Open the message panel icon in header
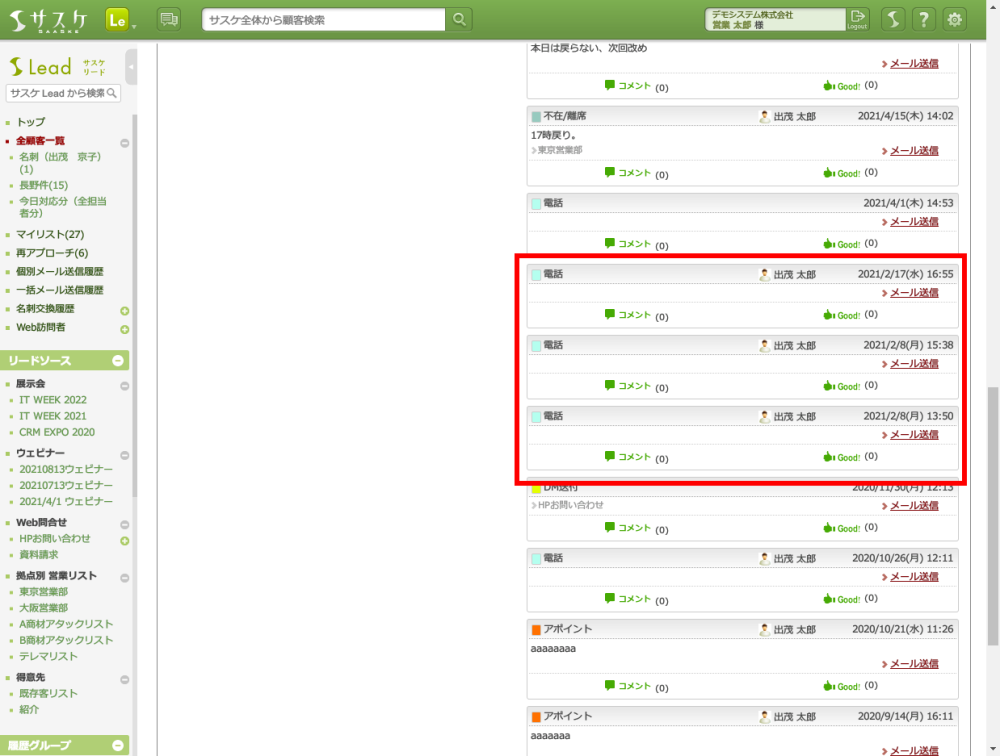Image resolution: width=1000 pixels, height=756 pixels. click(169, 20)
